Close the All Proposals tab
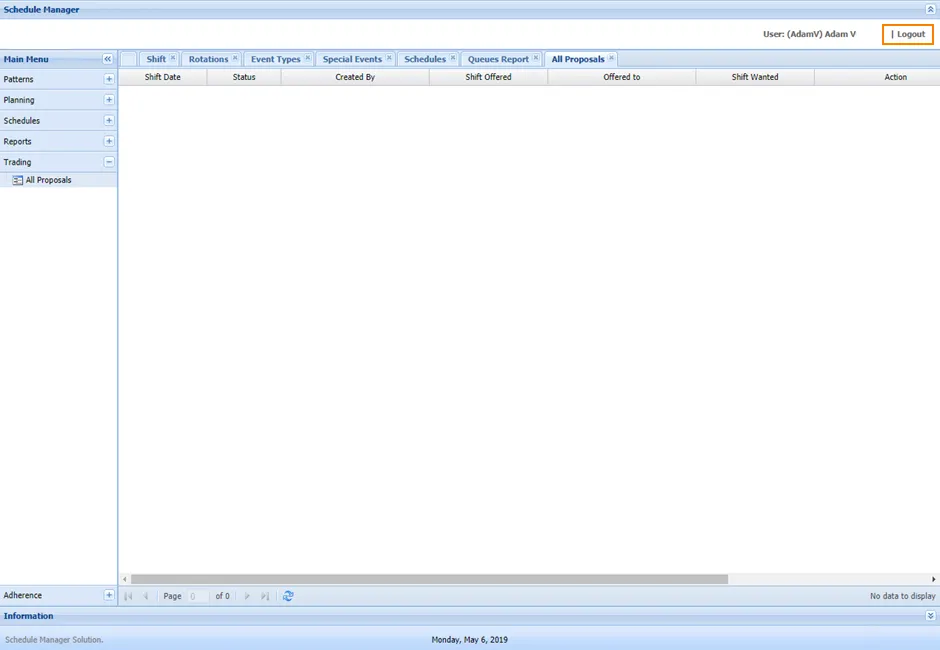 pos(611,58)
